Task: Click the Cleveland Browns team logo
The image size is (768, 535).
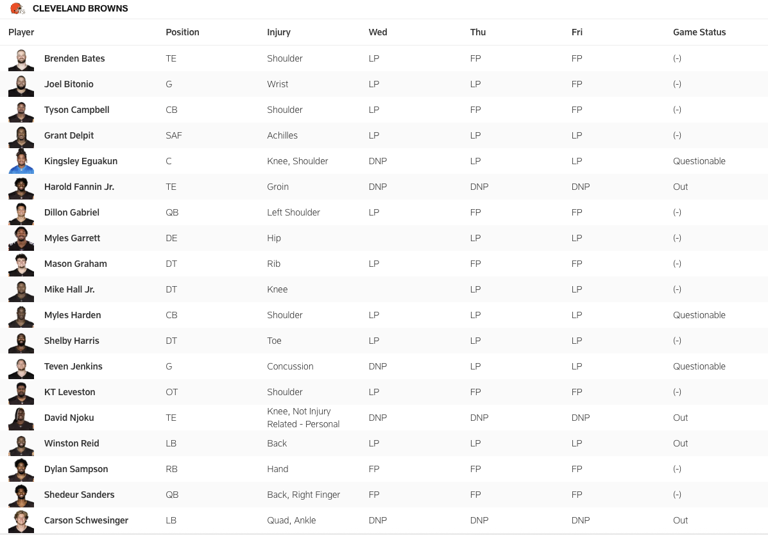Action: (17, 9)
